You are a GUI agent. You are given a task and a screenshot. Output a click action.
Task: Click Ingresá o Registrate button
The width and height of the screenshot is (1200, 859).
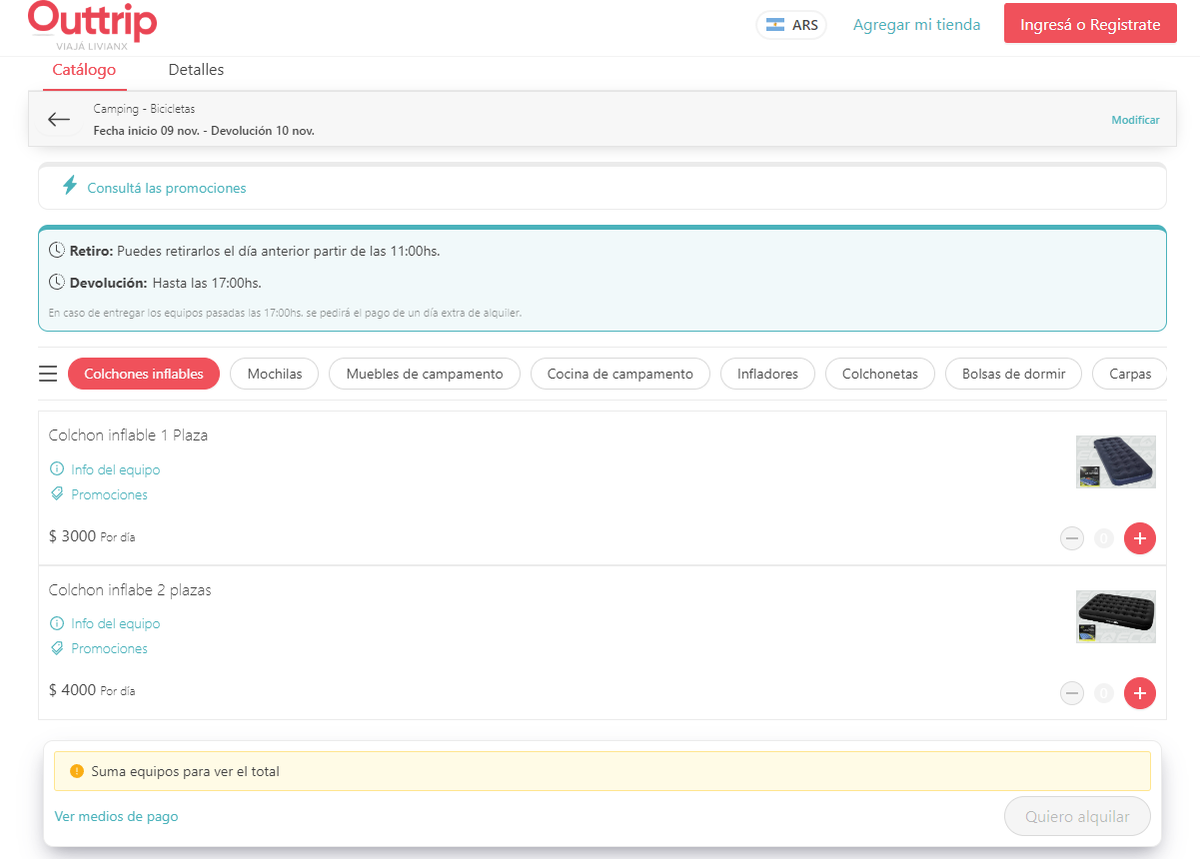pyautogui.click(x=1090, y=25)
